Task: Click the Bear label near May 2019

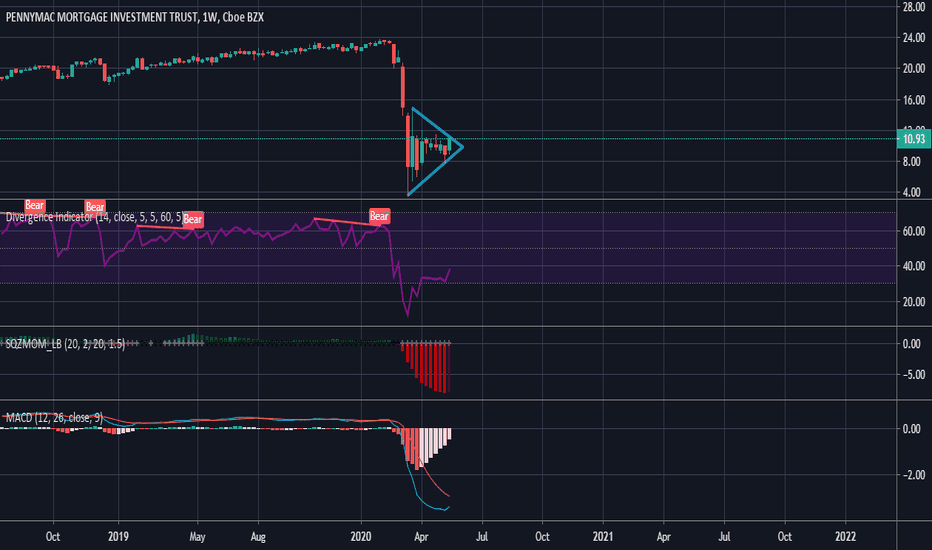Action: point(193,219)
